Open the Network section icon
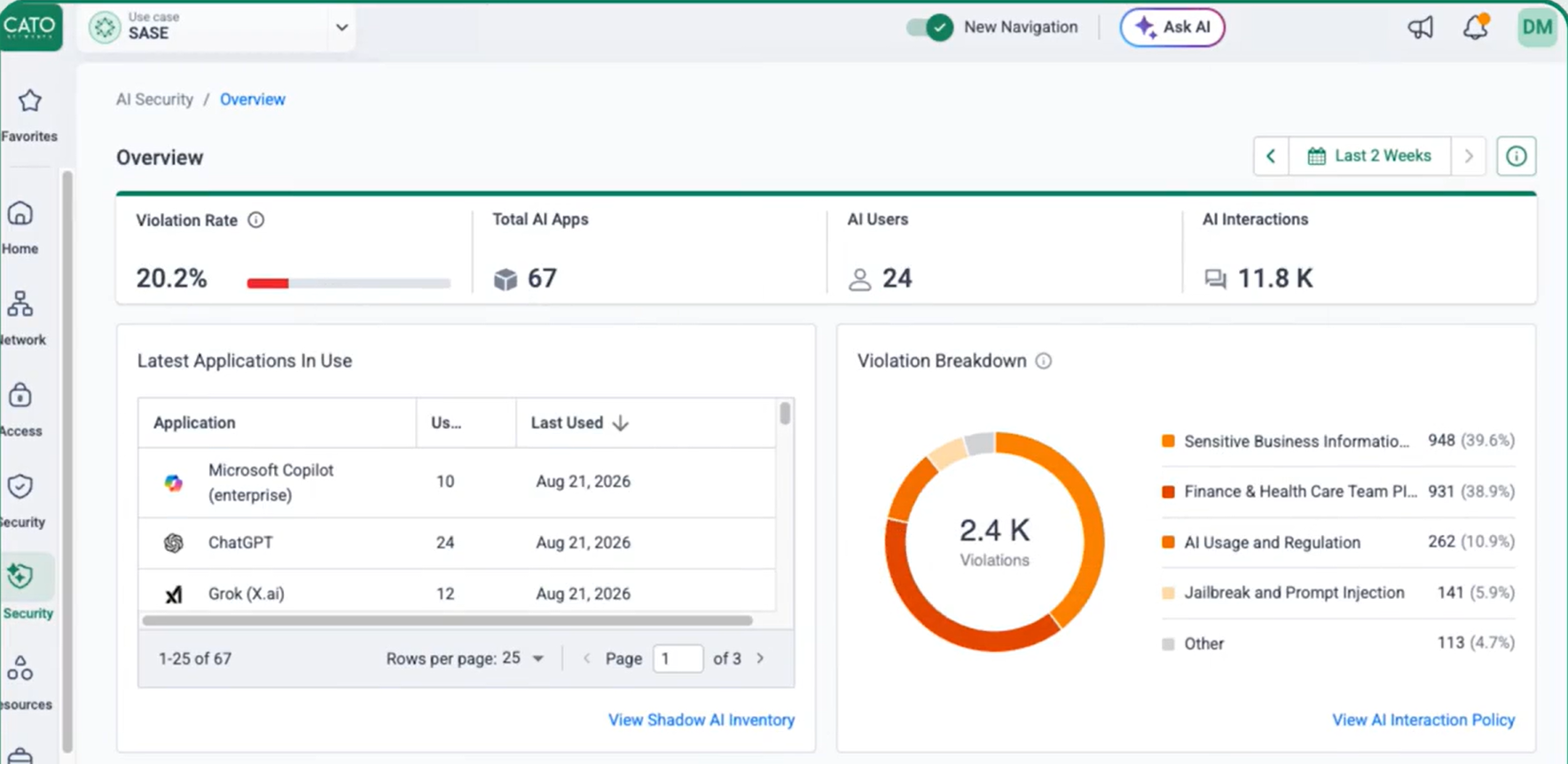This screenshot has height=764, width=1568. click(20, 303)
